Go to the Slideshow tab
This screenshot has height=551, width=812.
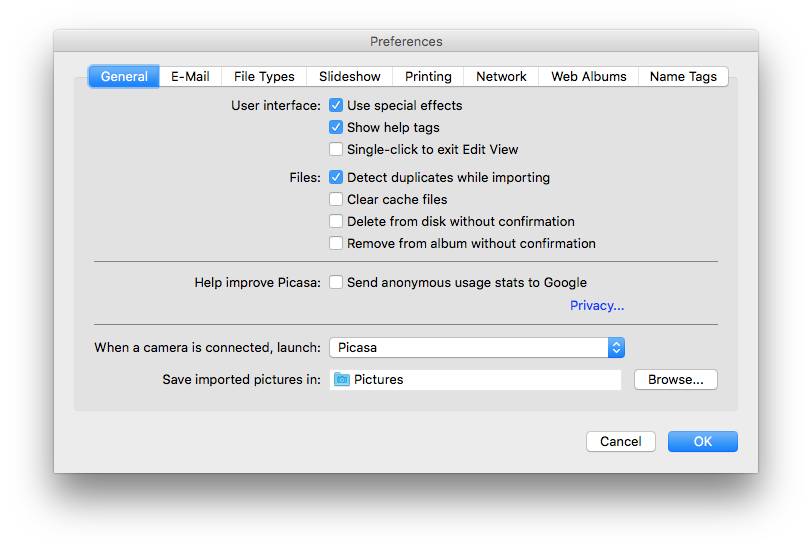[350, 77]
